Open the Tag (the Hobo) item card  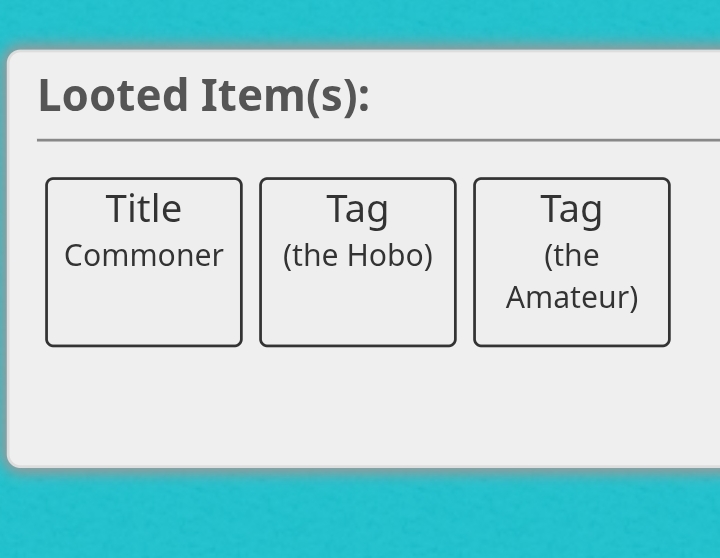(358, 262)
